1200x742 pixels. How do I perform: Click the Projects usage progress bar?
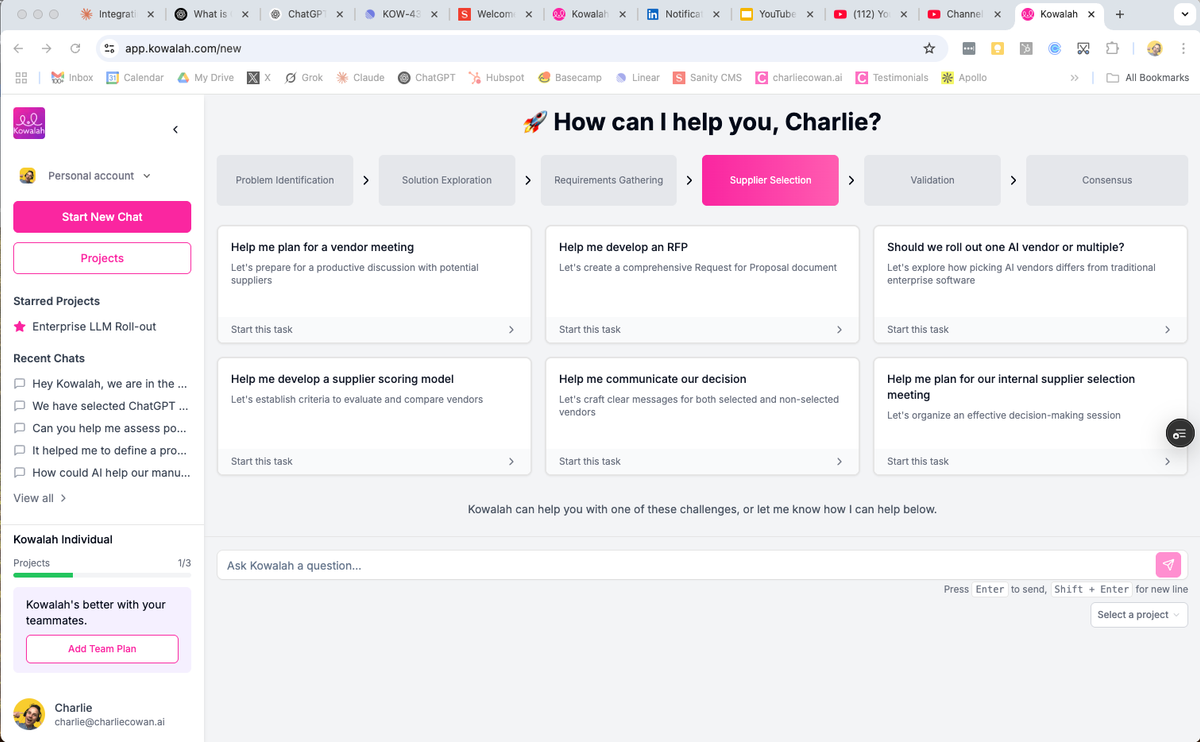tap(102, 575)
